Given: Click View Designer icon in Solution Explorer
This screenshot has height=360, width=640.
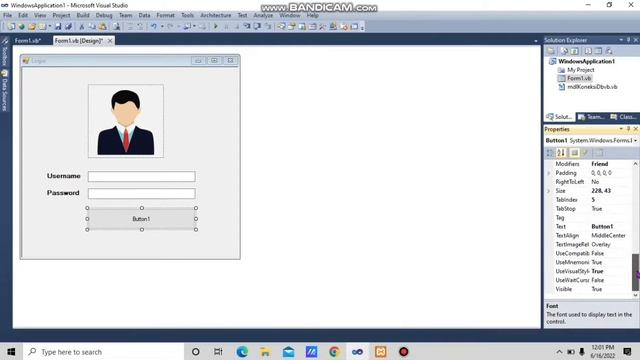Looking at the screenshot, I should click(x=598, y=51).
